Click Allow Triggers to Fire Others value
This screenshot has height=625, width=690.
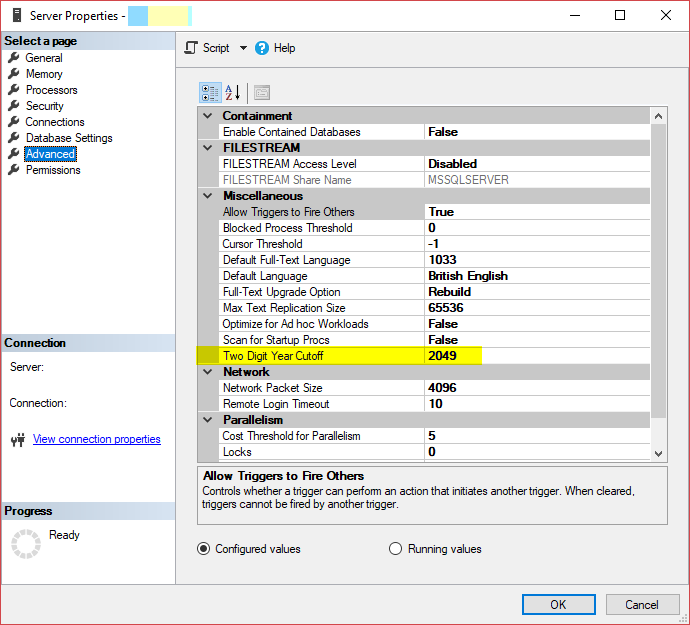537,212
